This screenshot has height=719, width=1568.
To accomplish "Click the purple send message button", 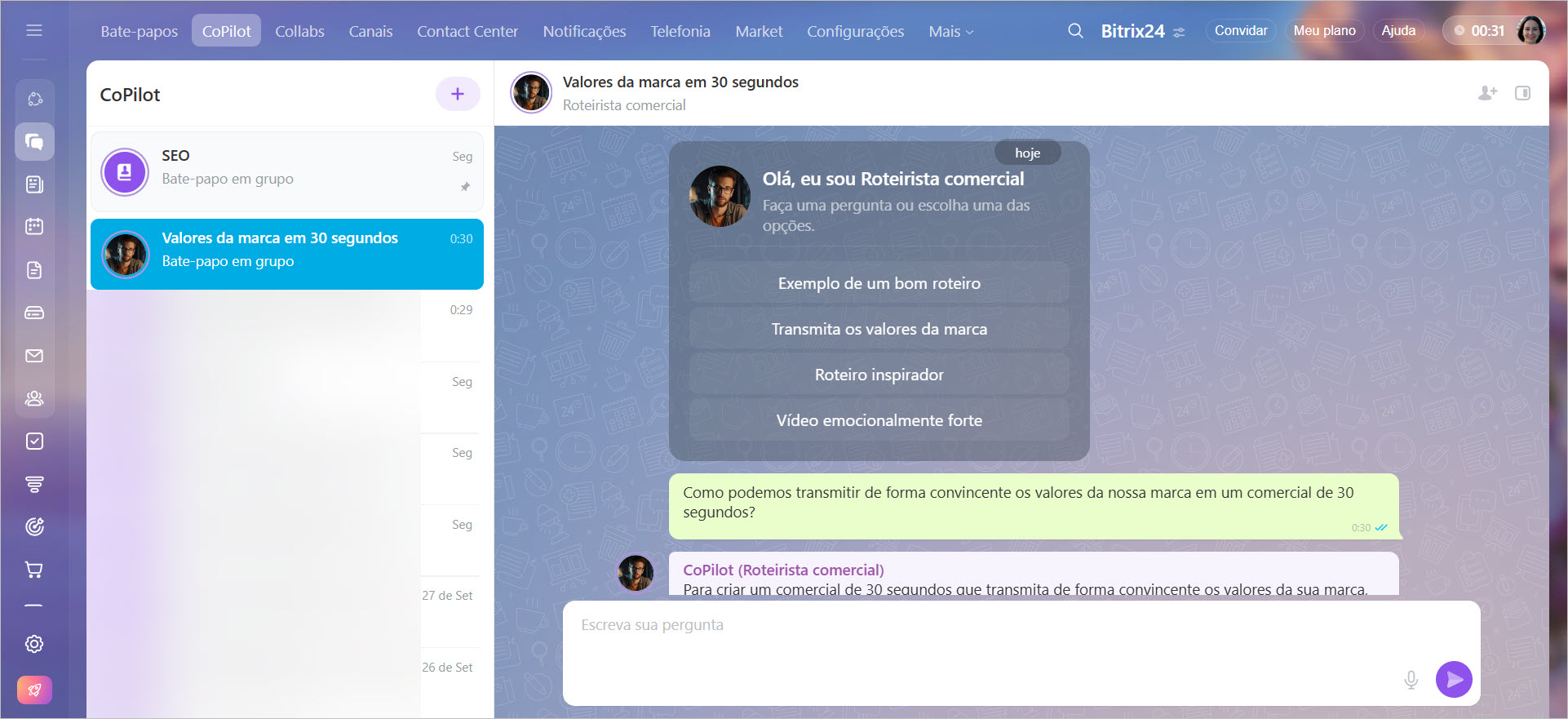I will coord(1454,679).
